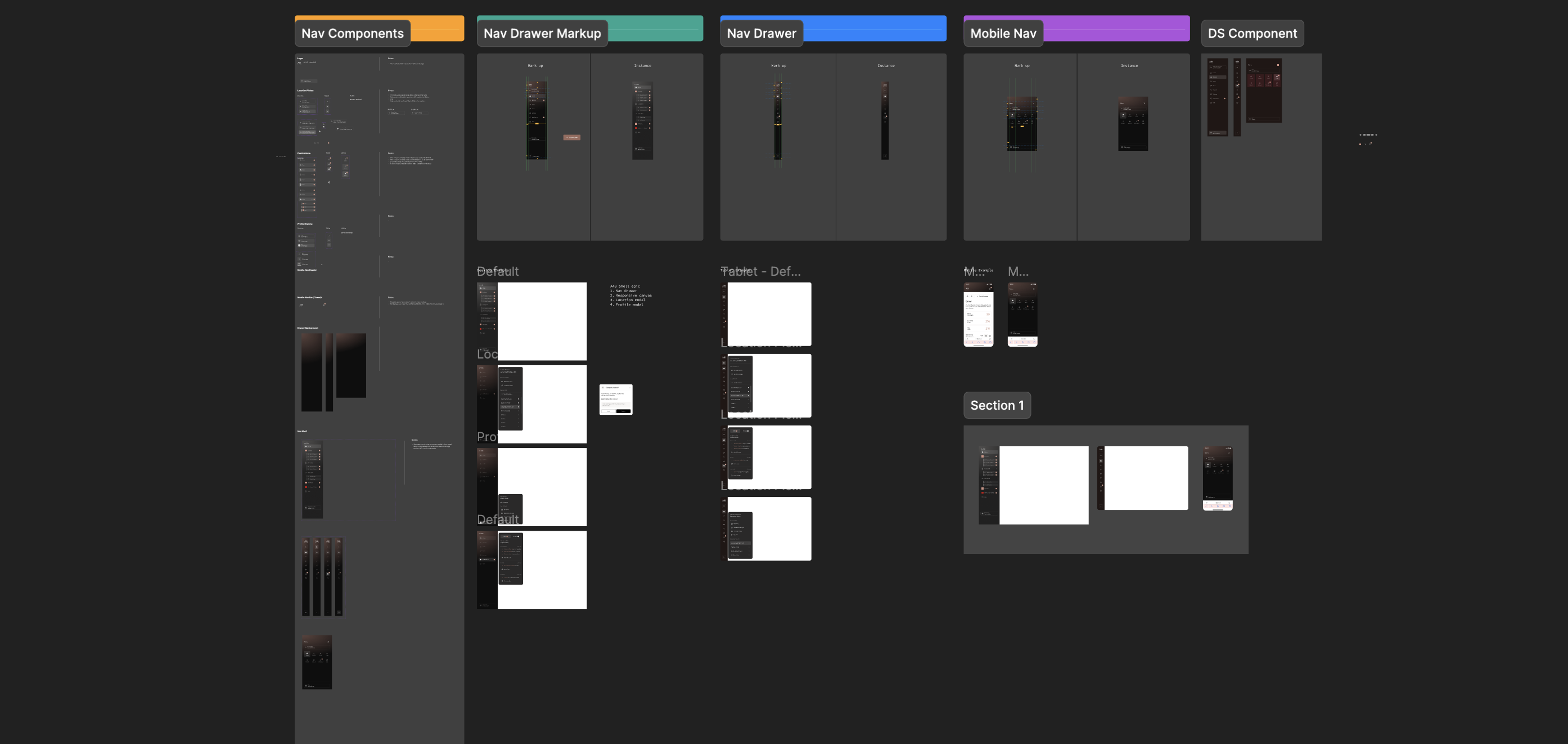Select the first Tablet Default frame
Image resolution: width=1568 pixels, height=744 pixels.
(x=766, y=314)
